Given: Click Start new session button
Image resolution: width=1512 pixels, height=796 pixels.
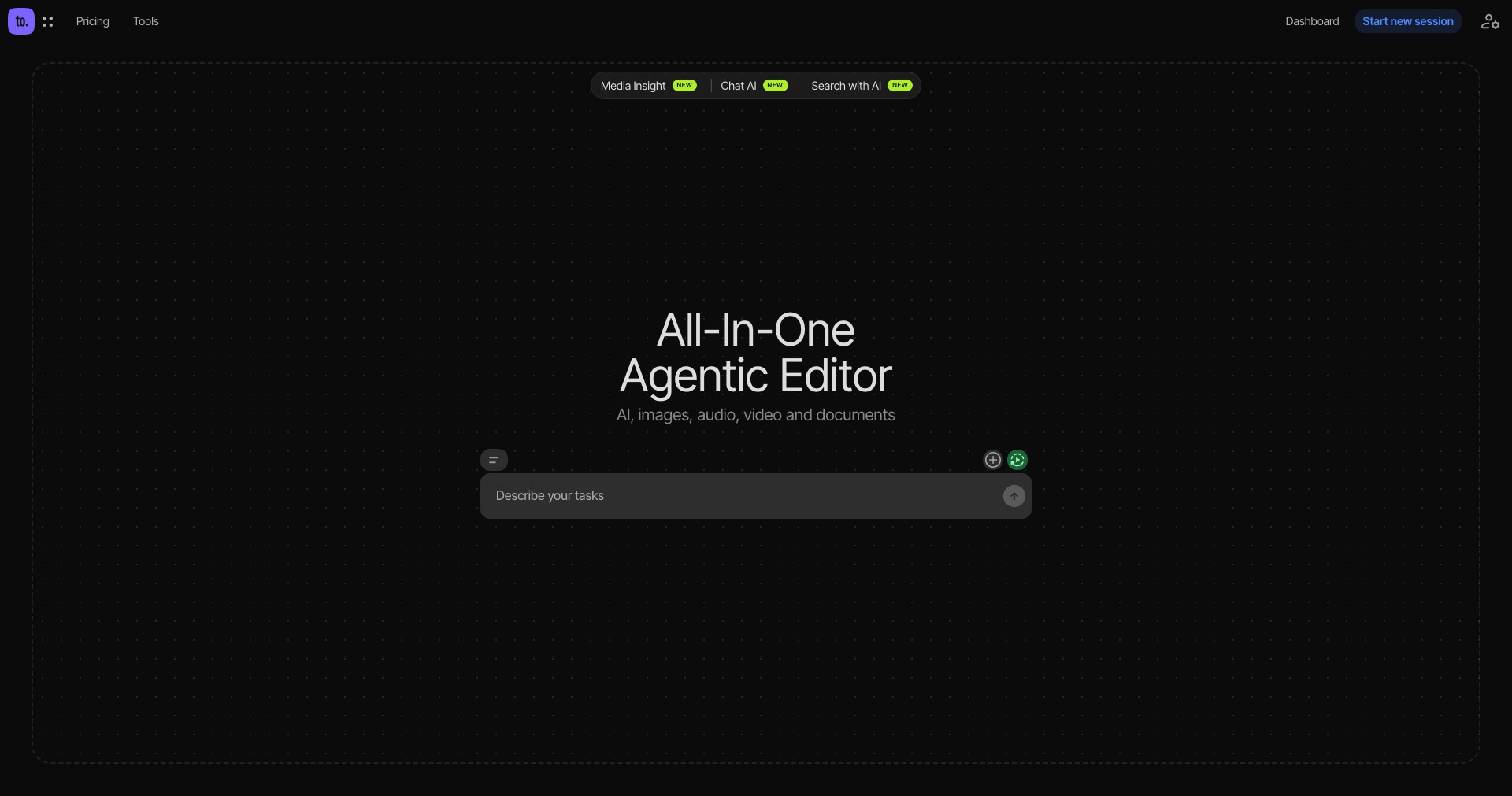Looking at the screenshot, I should (x=1408, y=21).
